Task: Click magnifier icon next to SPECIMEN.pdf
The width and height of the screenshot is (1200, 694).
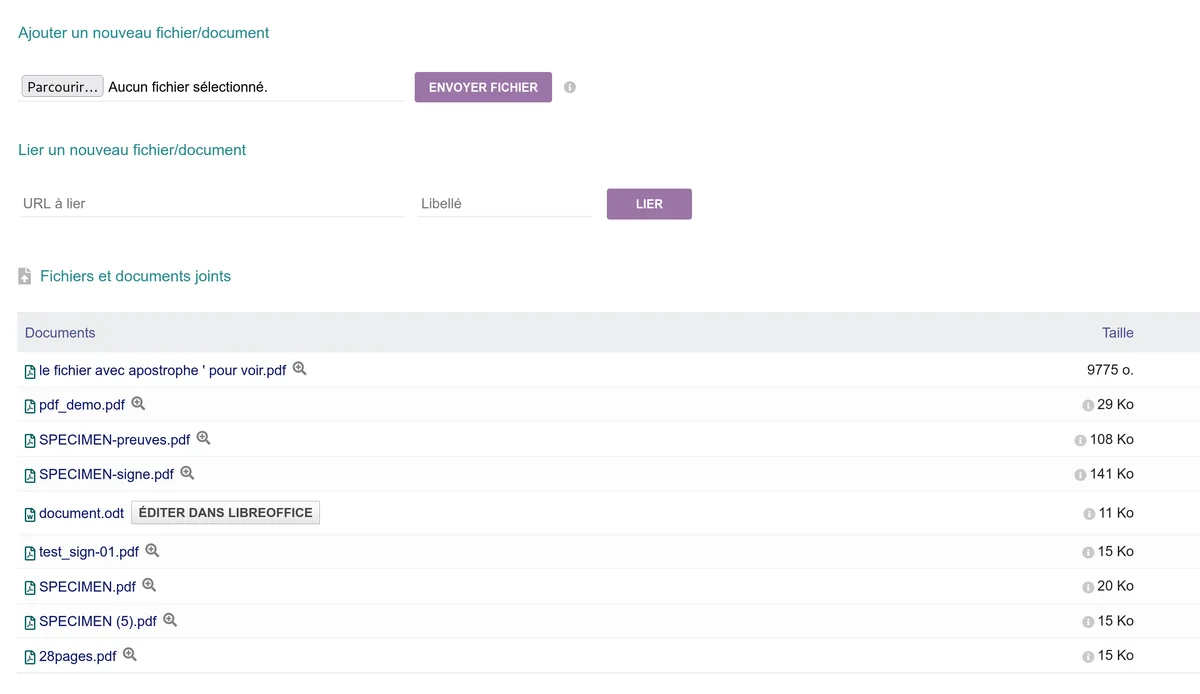Action: [149, 585]
